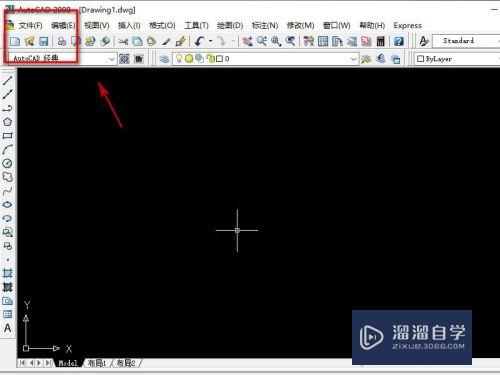The height and width of the screenshot is (375, 500).
Task: Select the Spline draw tool
Action: pyautogui.click(x=8, y=191)
